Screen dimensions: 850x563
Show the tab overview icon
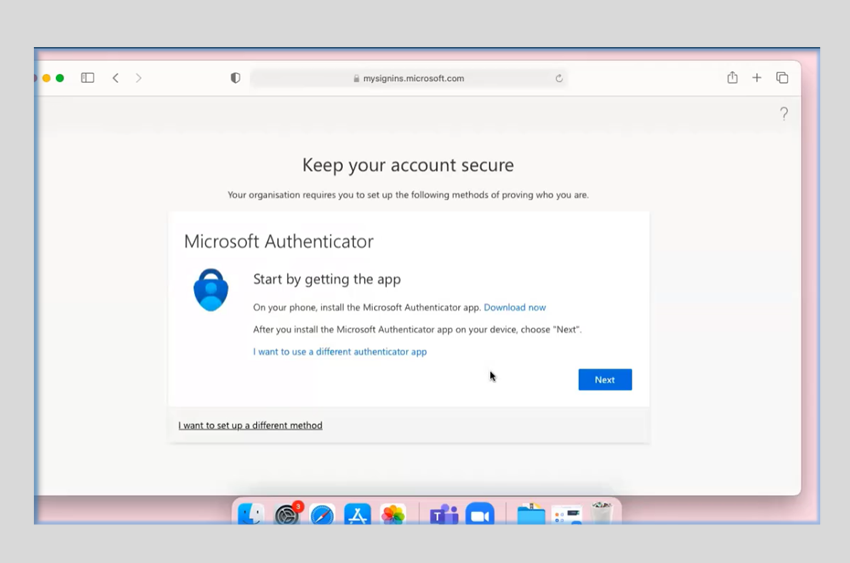[782, 78]
